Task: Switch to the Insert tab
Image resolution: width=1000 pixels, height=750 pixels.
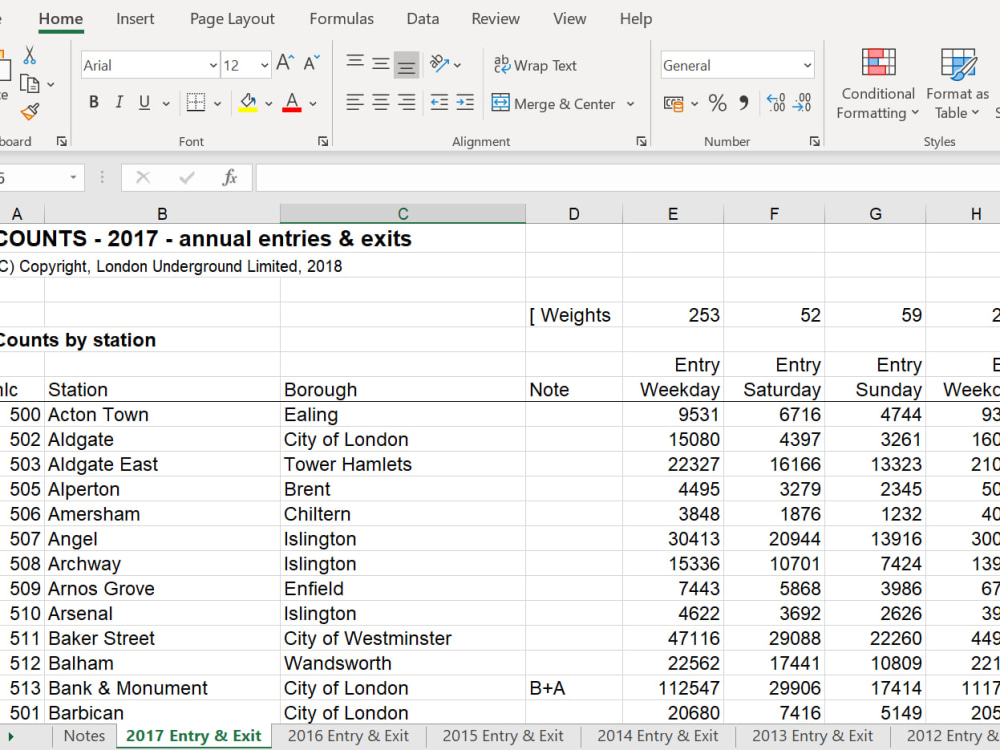Action: tap(135, 18)
